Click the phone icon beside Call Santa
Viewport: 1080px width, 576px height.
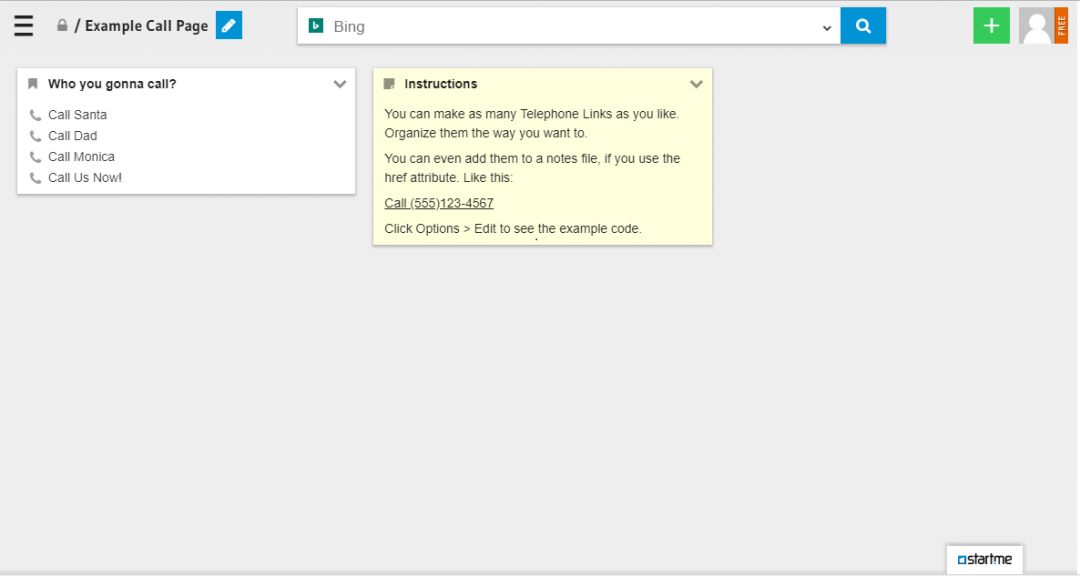coord(35,115)
